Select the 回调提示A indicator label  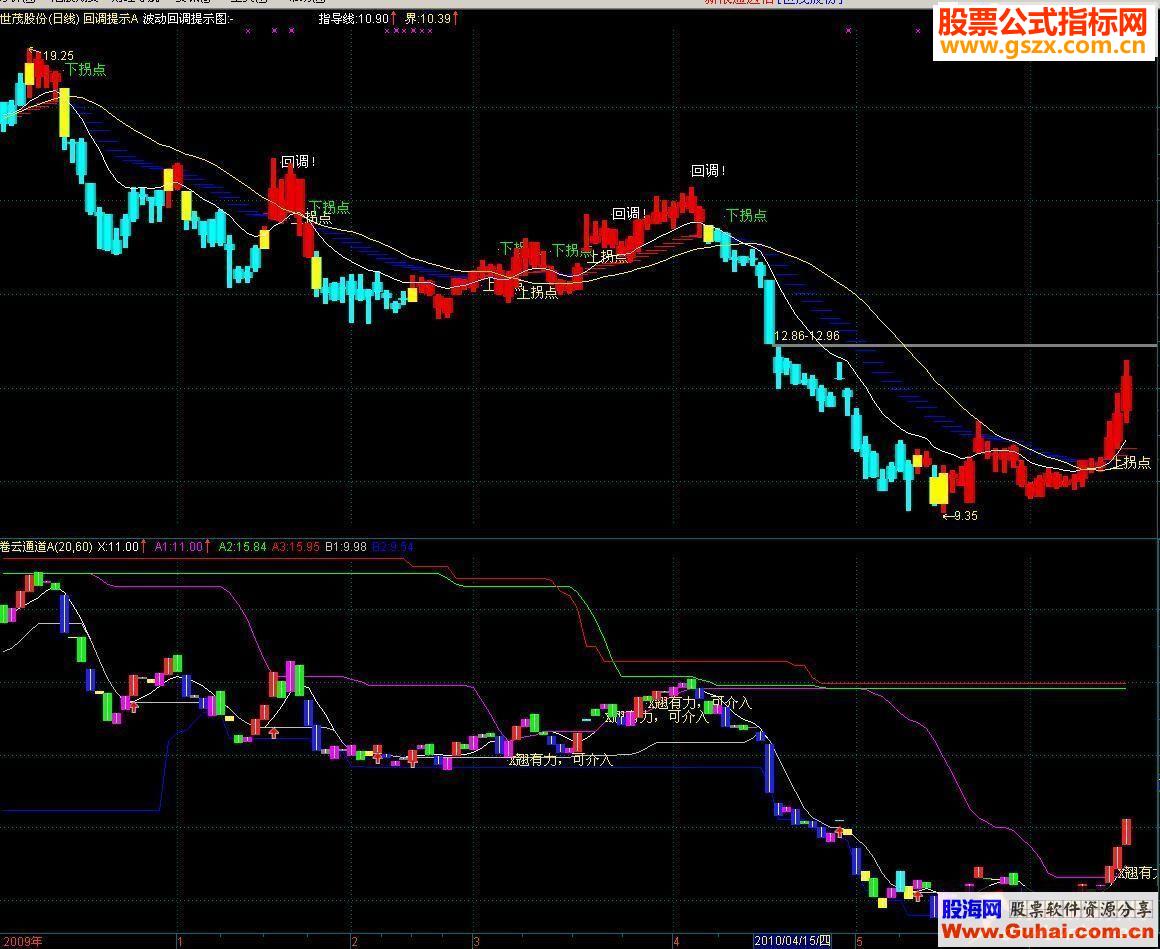point(110,19)
